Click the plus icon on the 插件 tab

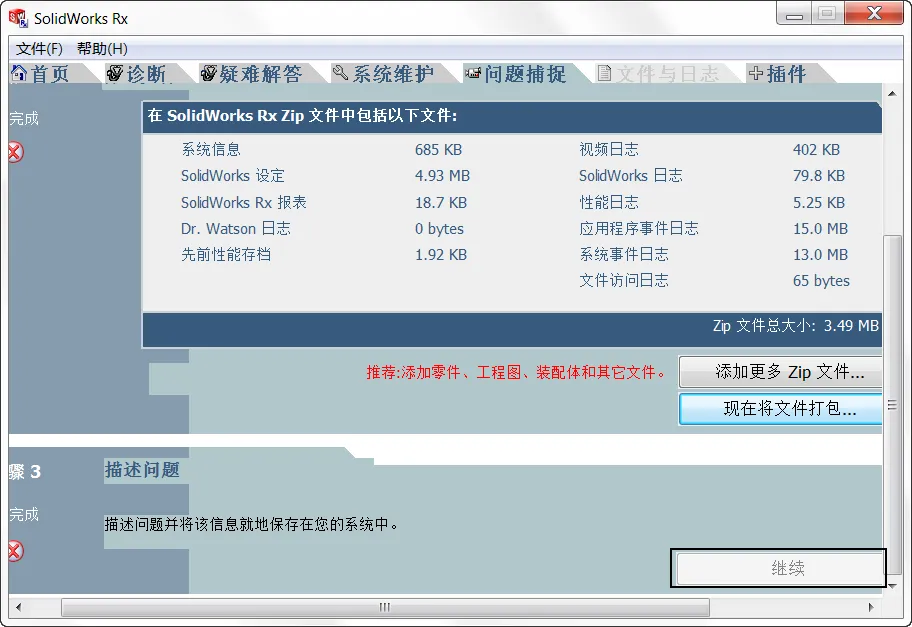click(x=756, y=73)
